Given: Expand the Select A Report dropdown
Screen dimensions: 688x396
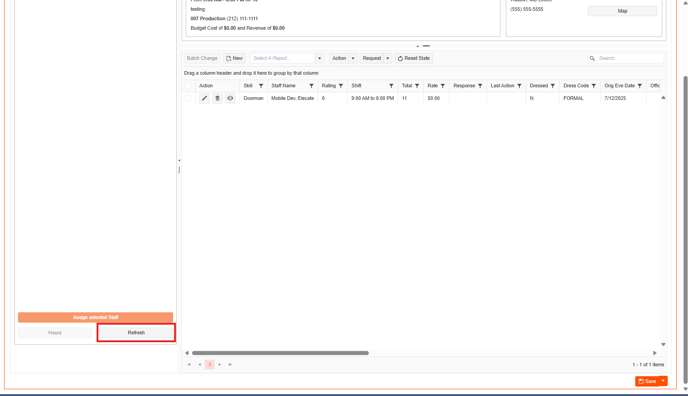Looking at the screenshot, I should [x=319, y=58].
